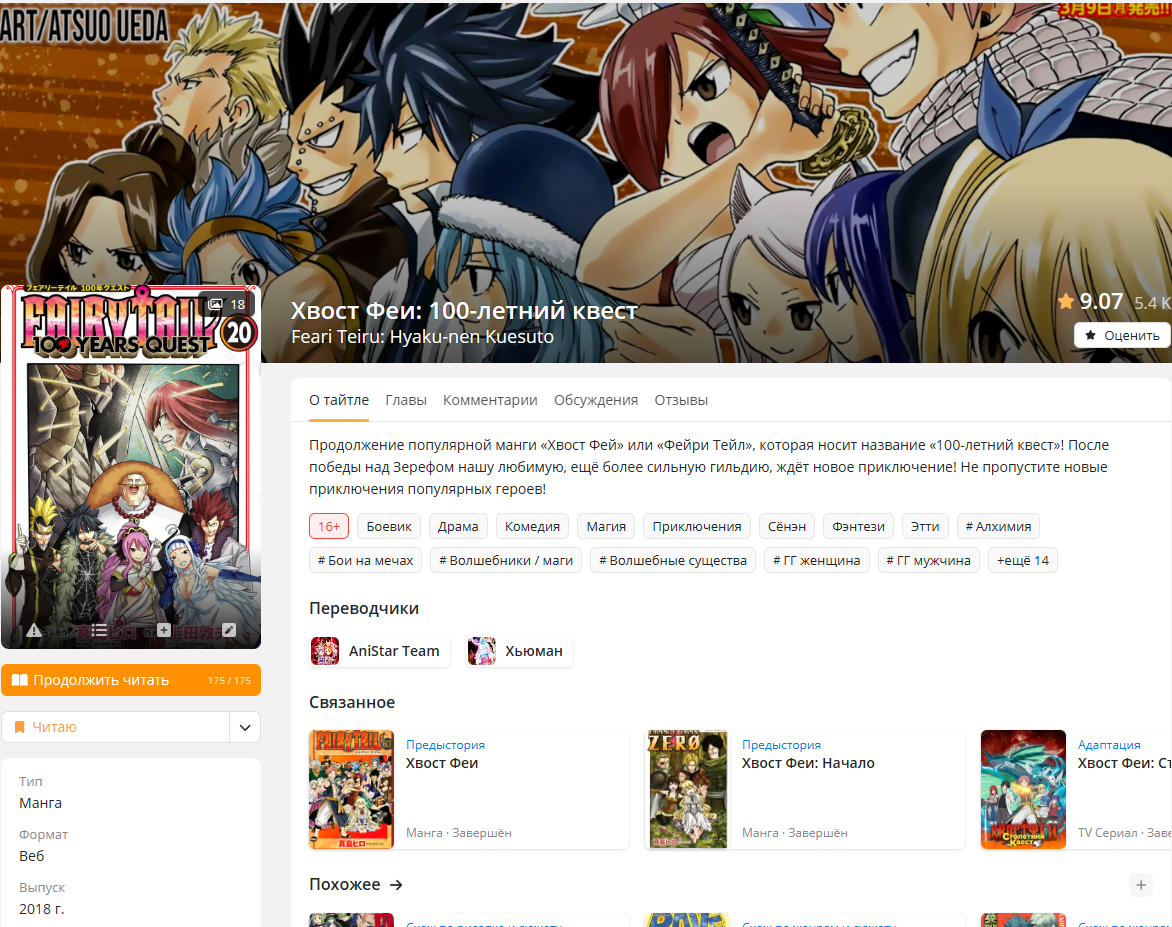
Task: Click the # Алхимия tag
Action: click(998, 526)
